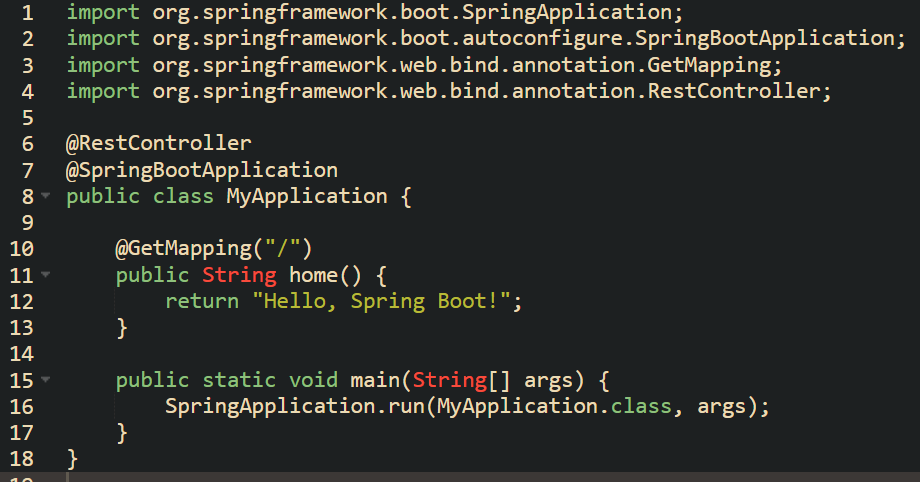Click line number 5 in the gutter
Screen dimensions: 920x482
[28, 117]
